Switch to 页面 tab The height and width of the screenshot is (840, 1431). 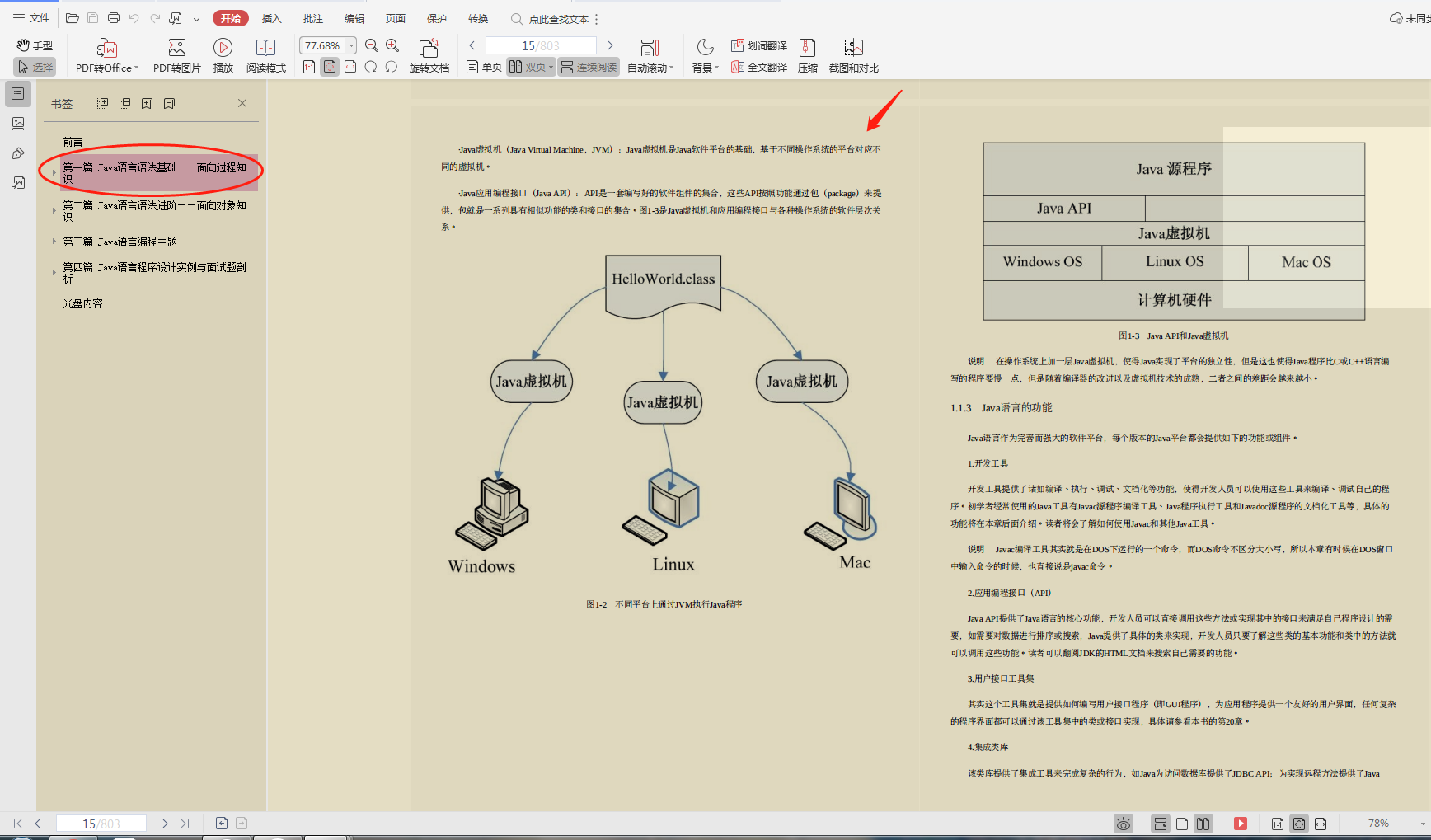396,18
